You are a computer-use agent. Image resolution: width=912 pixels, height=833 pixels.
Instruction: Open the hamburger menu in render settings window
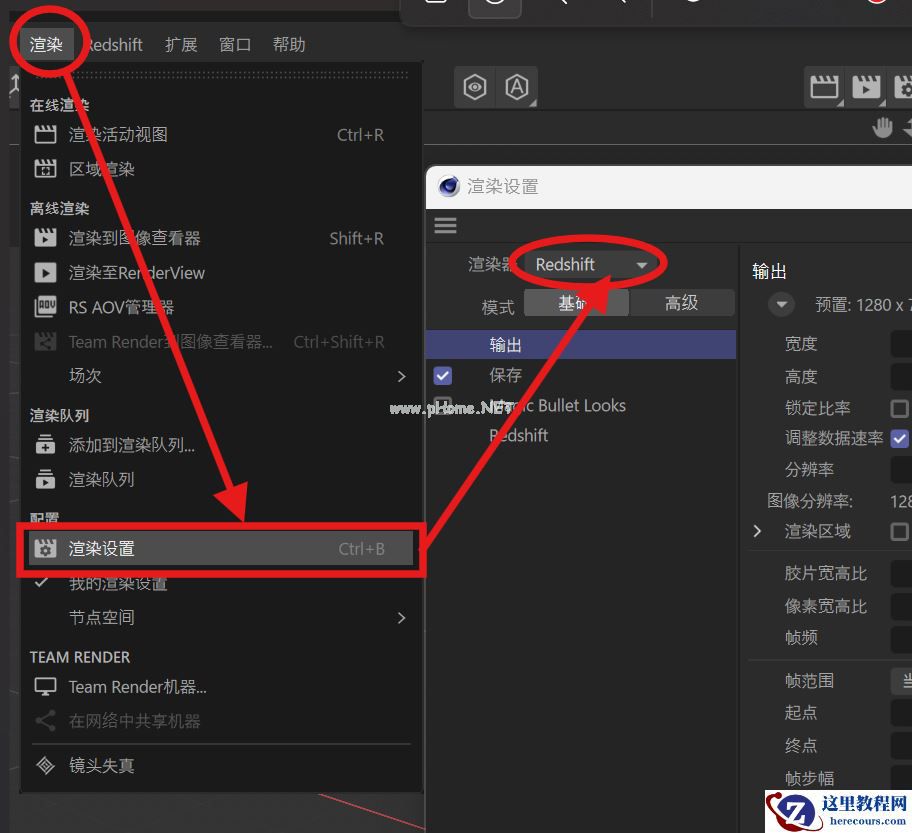[446, 226]
